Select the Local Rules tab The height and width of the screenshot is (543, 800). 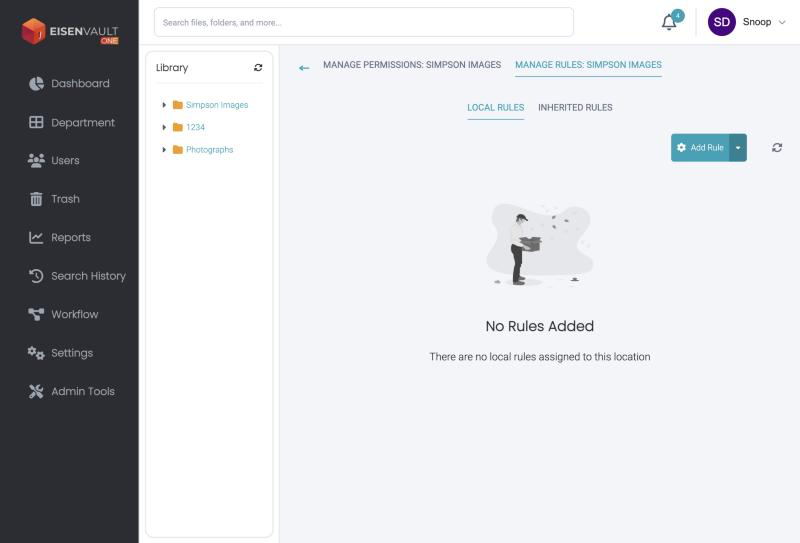coord(495,108)
